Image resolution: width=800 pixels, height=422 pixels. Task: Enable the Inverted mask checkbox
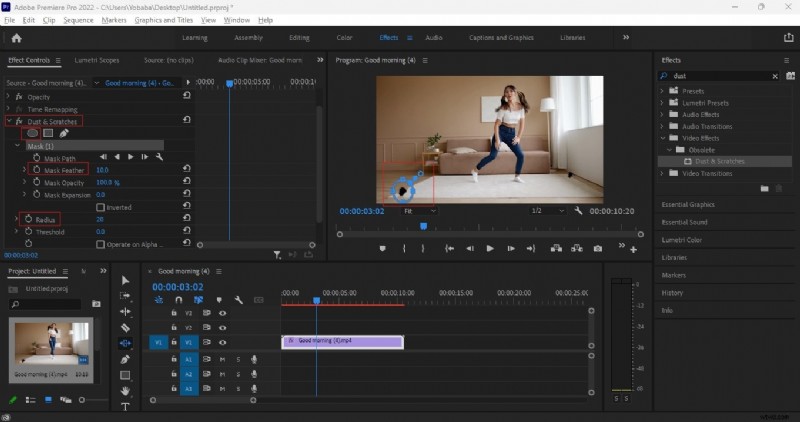(x=101, y=207)
